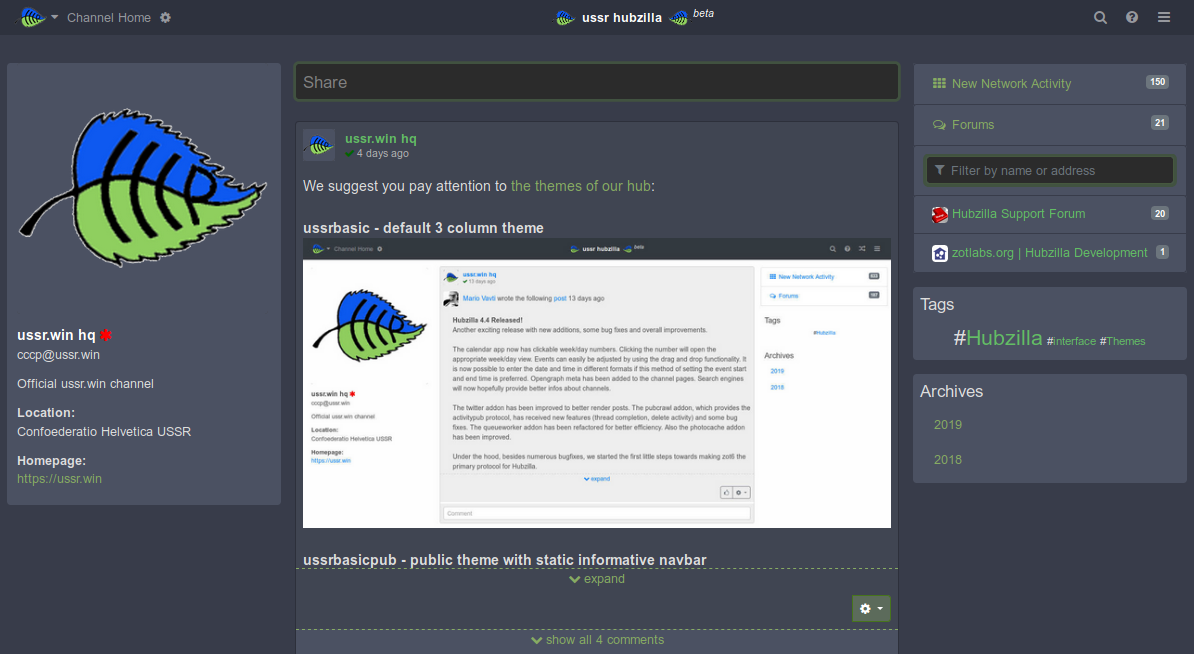The height and width of the screenshot is (654, 1194).
Task: Click the #Hubzilla tag
Action: 998,338
